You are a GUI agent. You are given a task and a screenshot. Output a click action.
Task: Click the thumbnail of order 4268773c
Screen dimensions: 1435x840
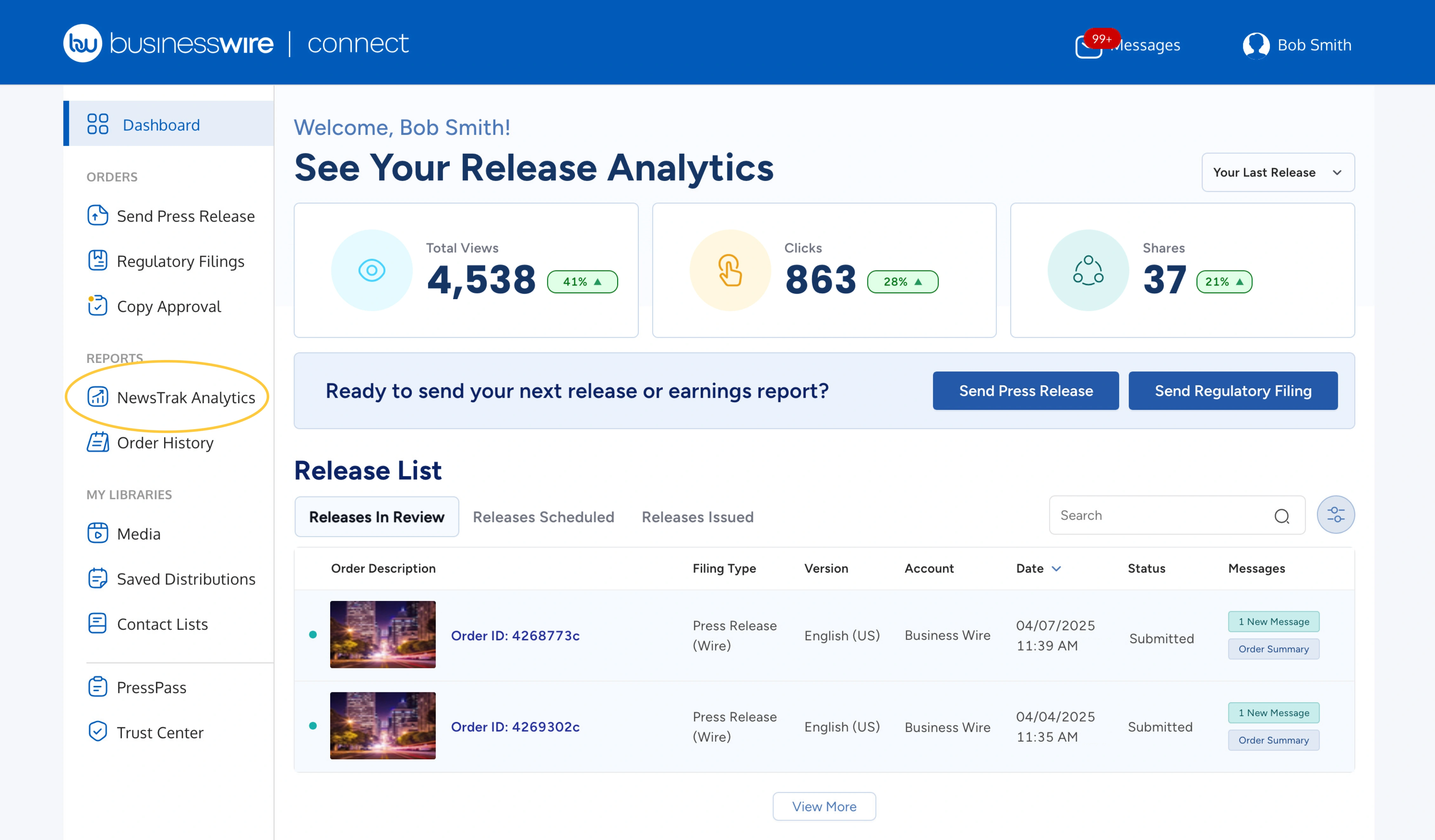[x=383, y=634]
